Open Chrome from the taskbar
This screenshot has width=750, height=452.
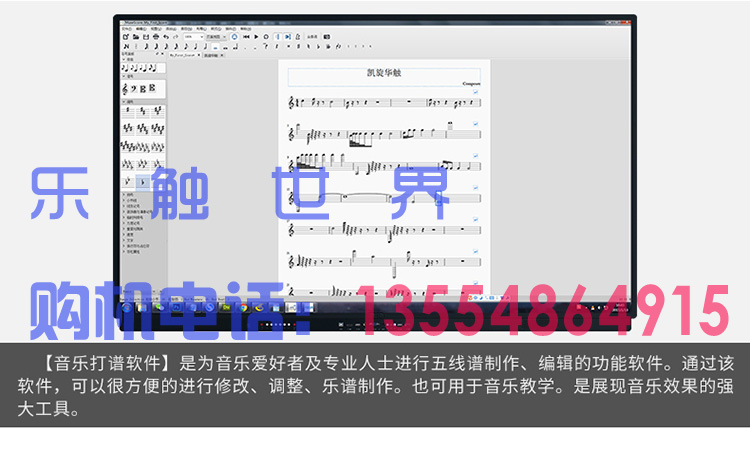pos(243,308)
